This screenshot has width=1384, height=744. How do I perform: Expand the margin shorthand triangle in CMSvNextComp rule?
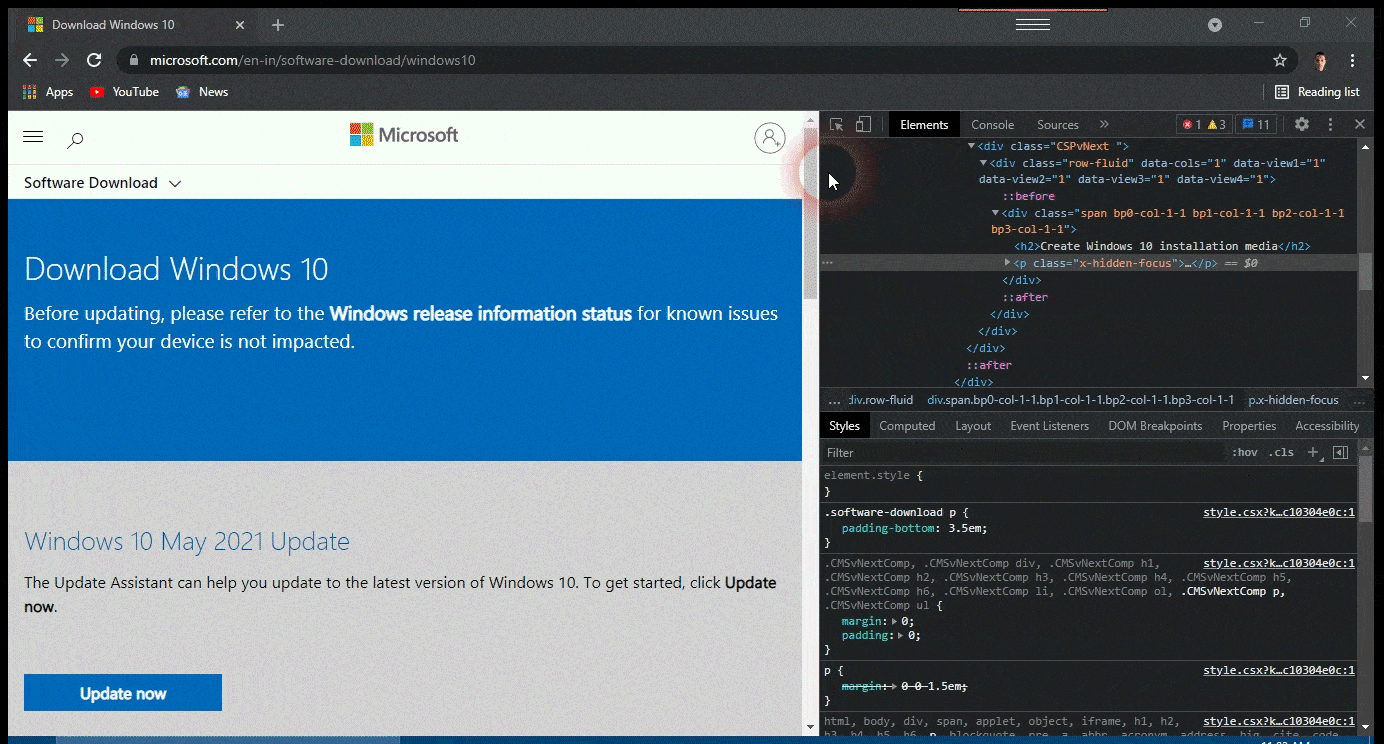coord(895,621)
